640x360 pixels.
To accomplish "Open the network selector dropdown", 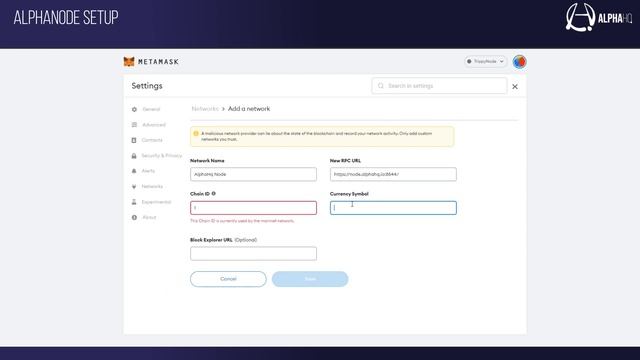I will click(x=485, y=62).
